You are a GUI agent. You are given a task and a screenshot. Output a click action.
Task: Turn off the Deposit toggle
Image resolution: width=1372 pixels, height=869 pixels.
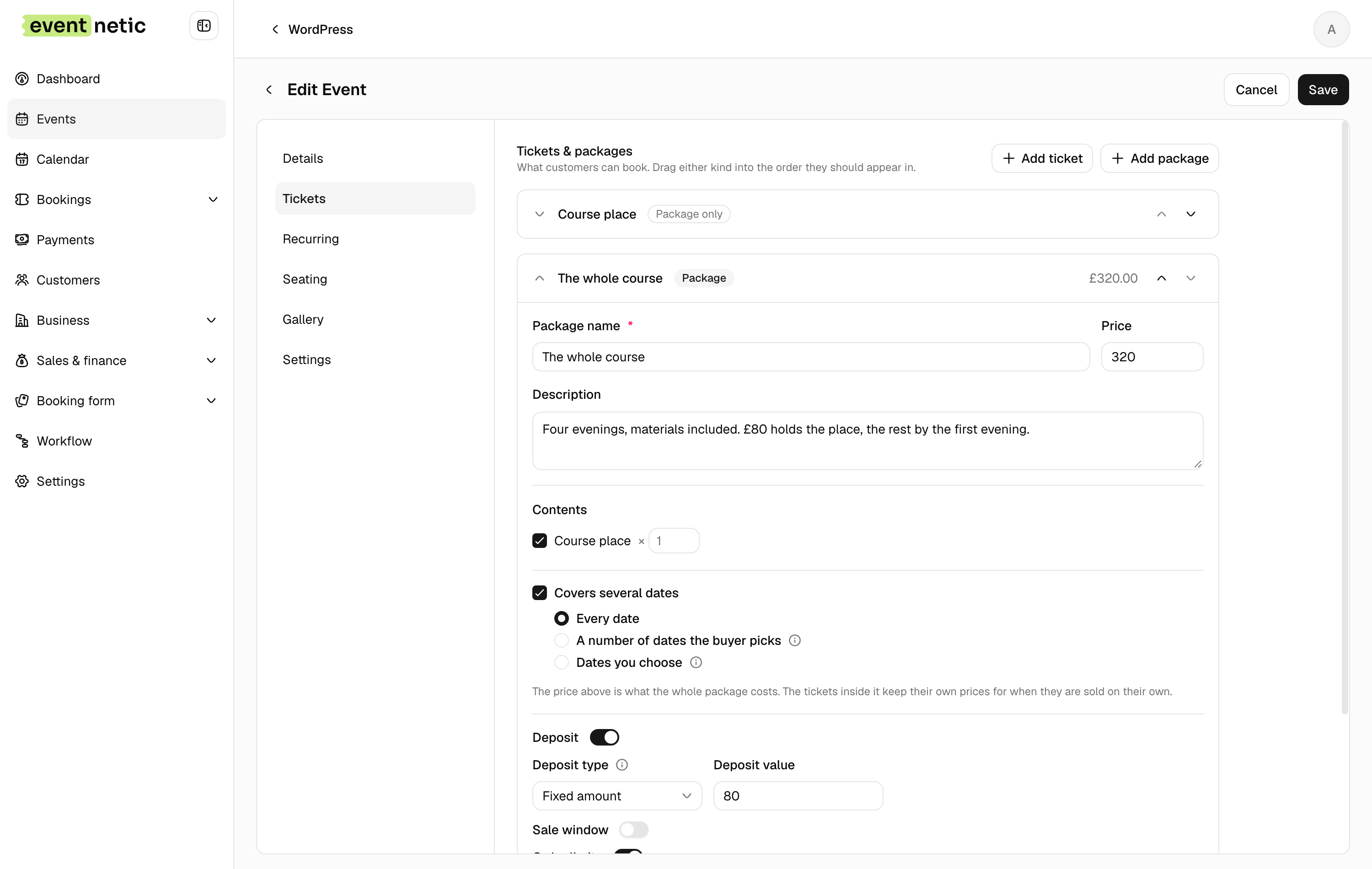click(x=604, y=737)
